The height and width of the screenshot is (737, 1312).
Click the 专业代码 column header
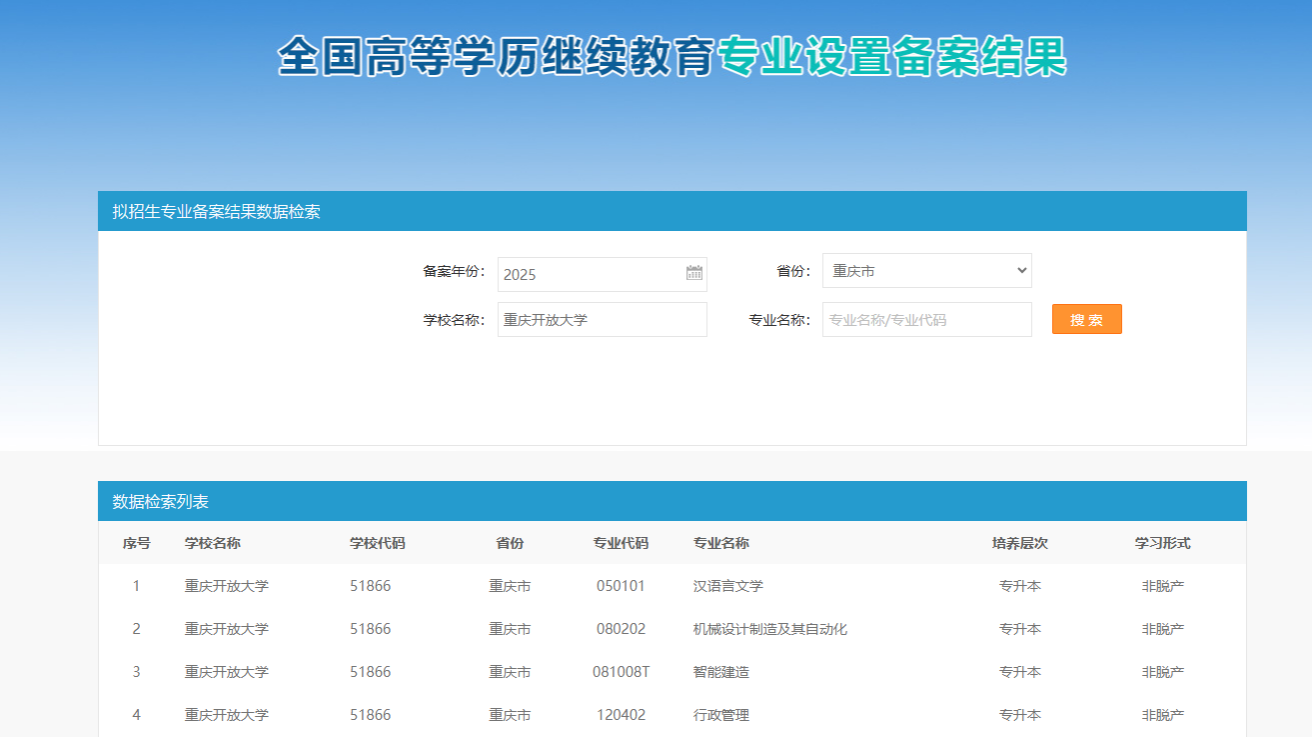click(x=620, y=543)
